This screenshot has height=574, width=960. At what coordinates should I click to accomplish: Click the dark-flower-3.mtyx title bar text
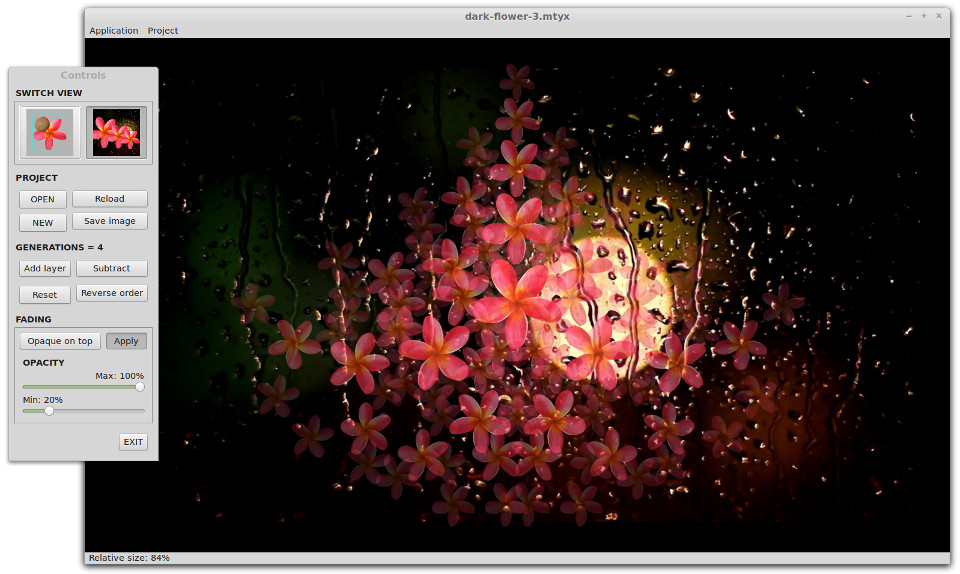(x=517, y=17)
